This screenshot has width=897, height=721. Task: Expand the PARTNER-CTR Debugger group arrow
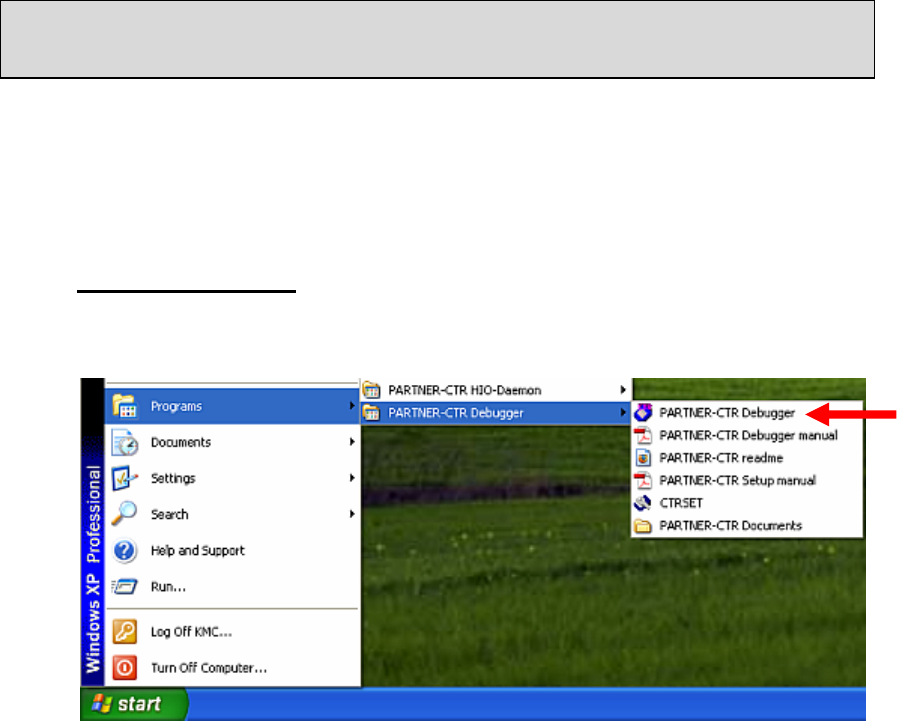pos(623,413)
